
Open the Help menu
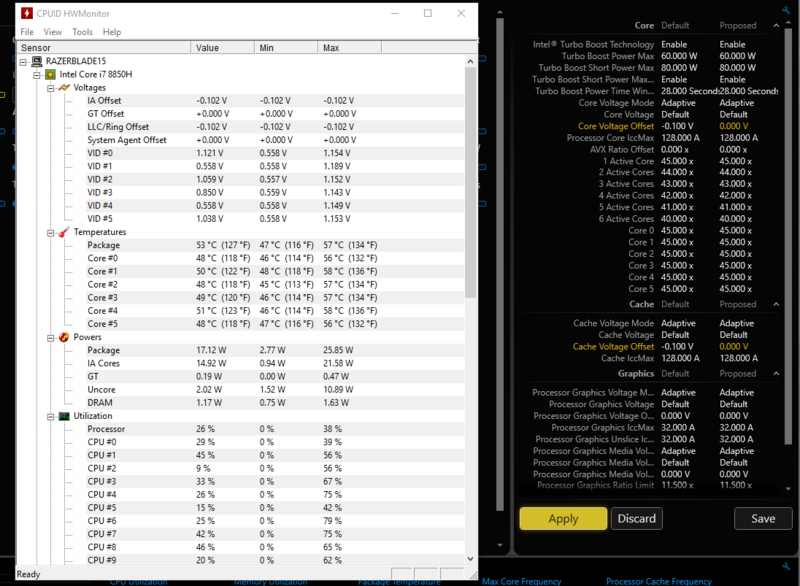(112, 32)
